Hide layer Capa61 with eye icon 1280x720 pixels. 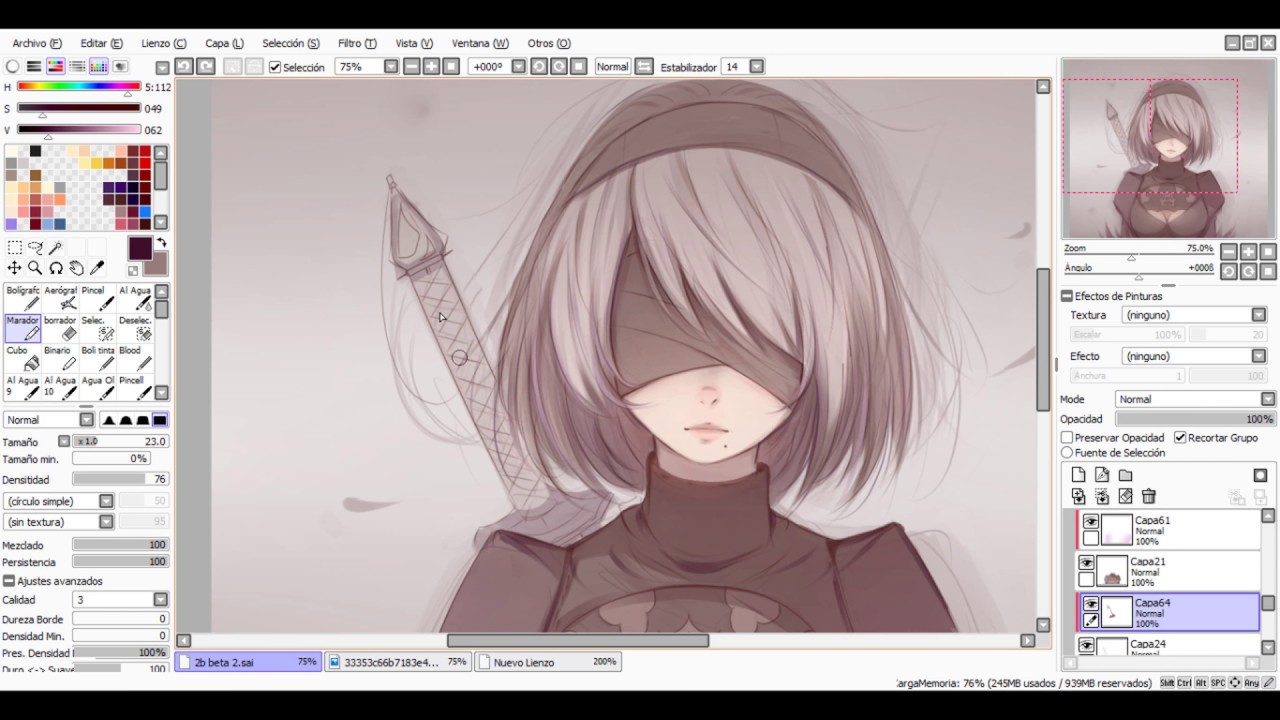[1090, 522]
